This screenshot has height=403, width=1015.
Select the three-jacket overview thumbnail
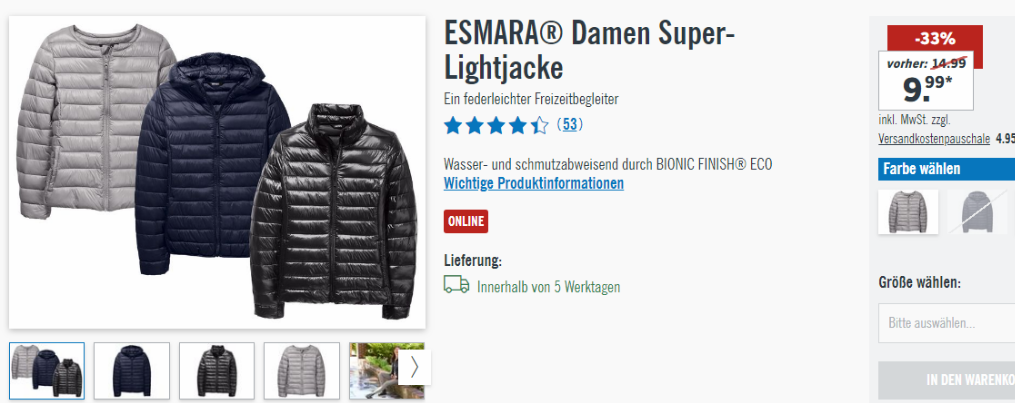coord(47,370)
